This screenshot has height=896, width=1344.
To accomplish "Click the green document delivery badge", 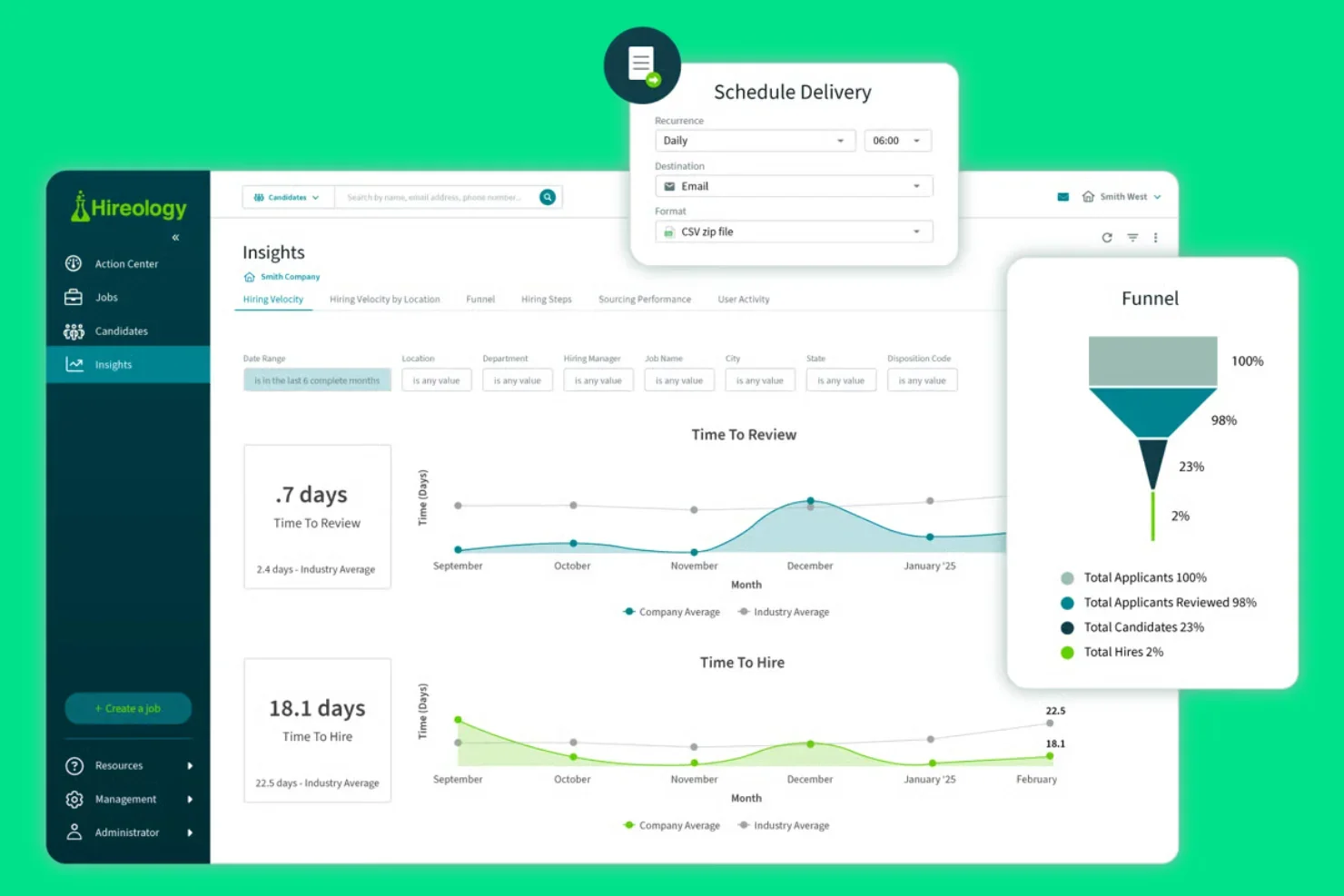I will click(642, 64).
